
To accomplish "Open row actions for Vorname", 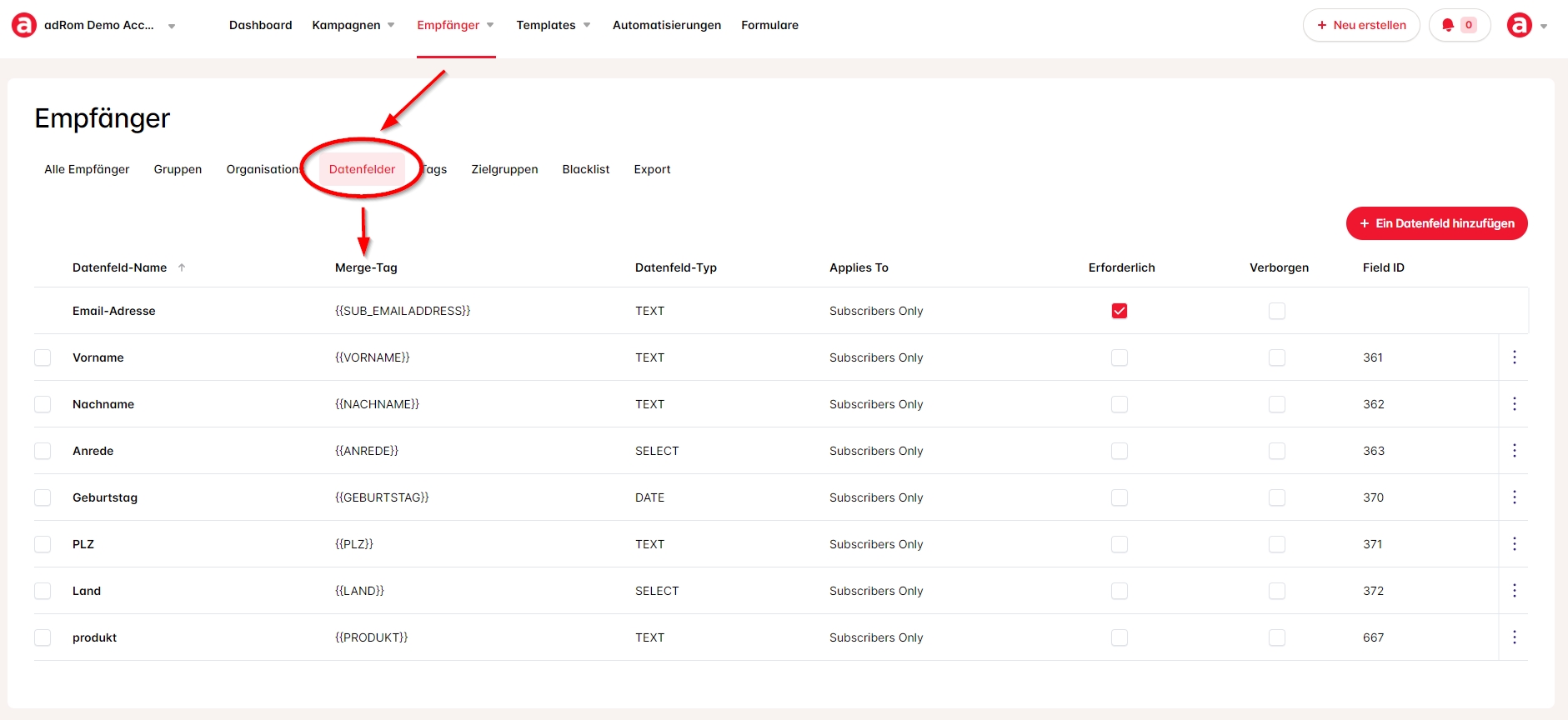I will pos(1515,357).
